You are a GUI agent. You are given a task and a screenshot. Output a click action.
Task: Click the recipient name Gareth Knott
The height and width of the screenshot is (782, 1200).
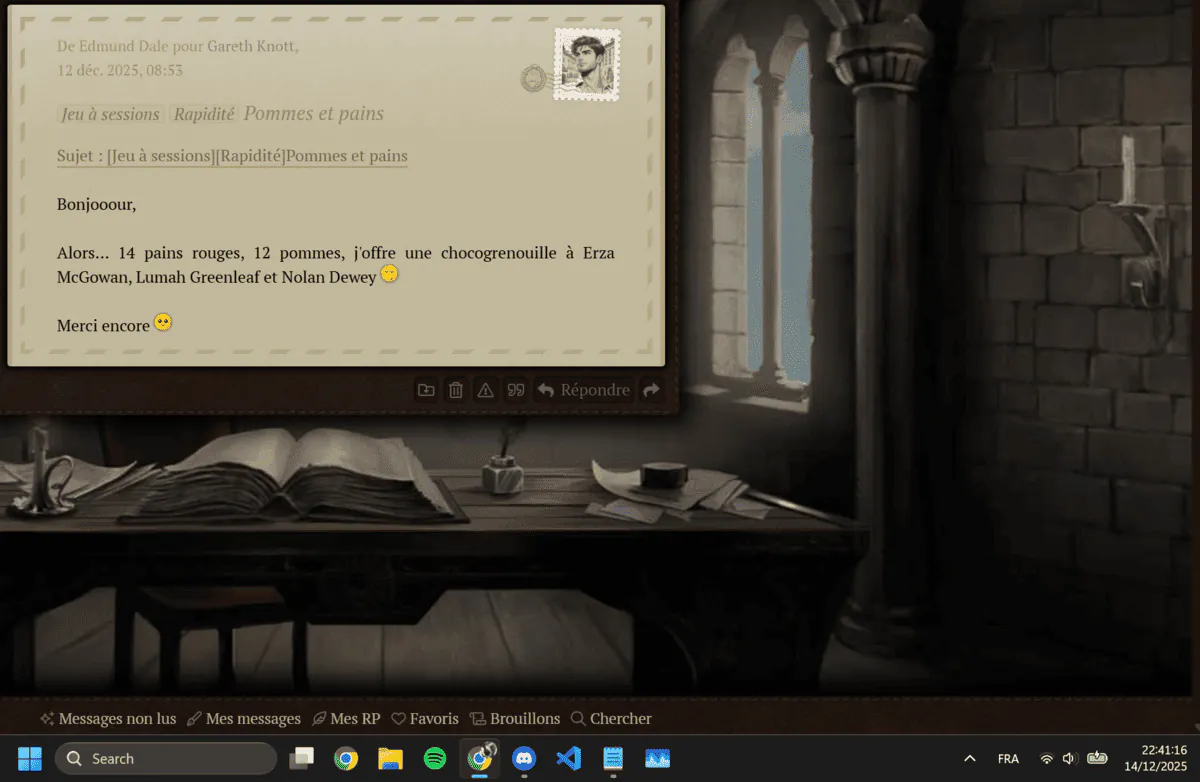pyautogui.click(x=250, y=46)
